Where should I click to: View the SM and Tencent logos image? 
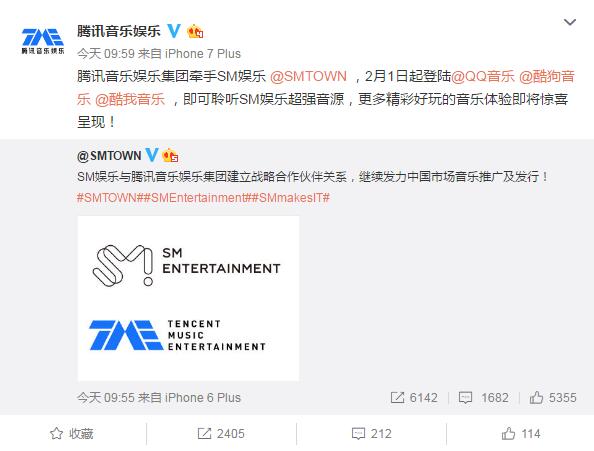[x=188, y=298]
